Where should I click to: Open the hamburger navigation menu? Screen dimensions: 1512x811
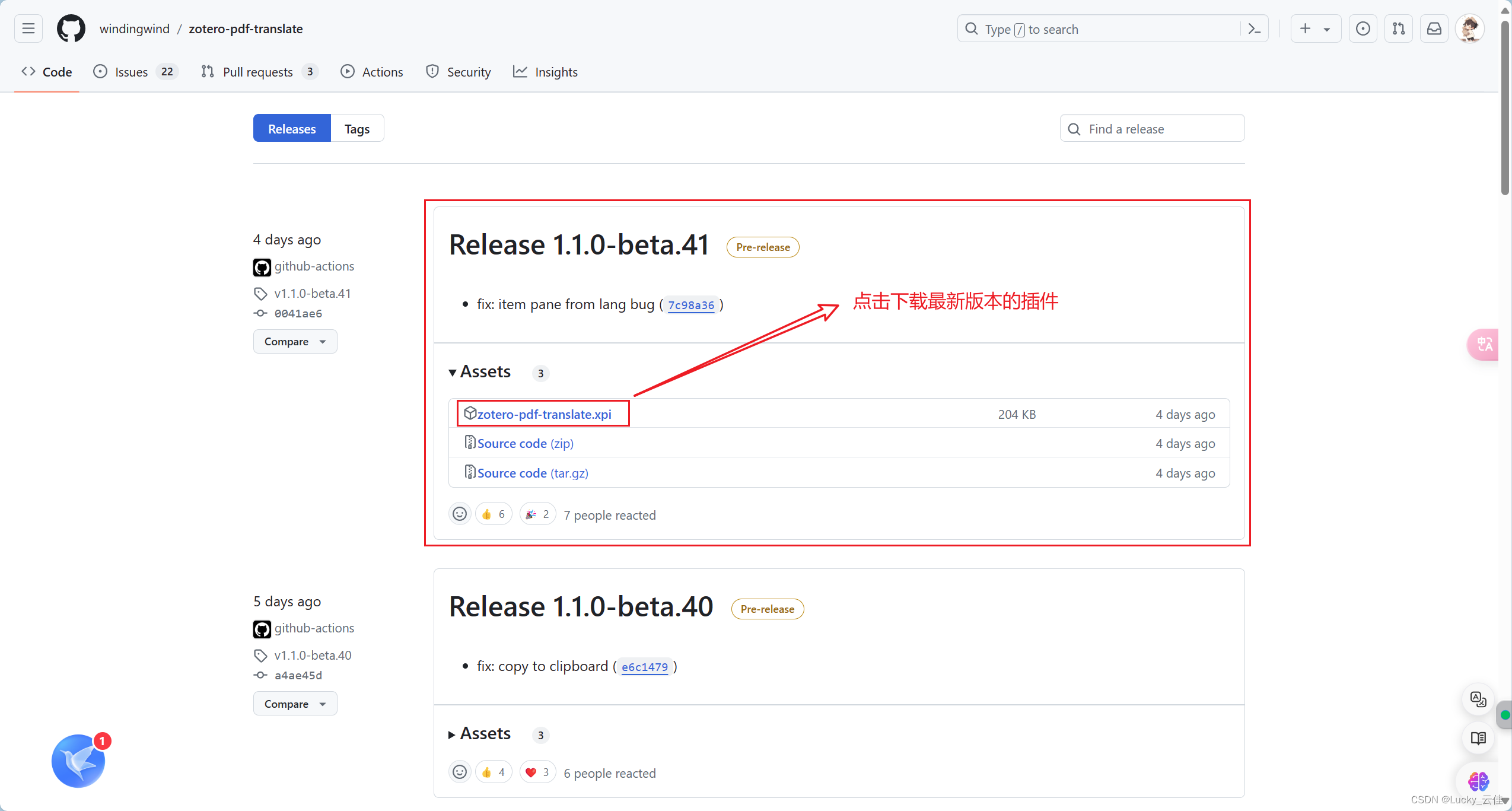pos(28,28)
